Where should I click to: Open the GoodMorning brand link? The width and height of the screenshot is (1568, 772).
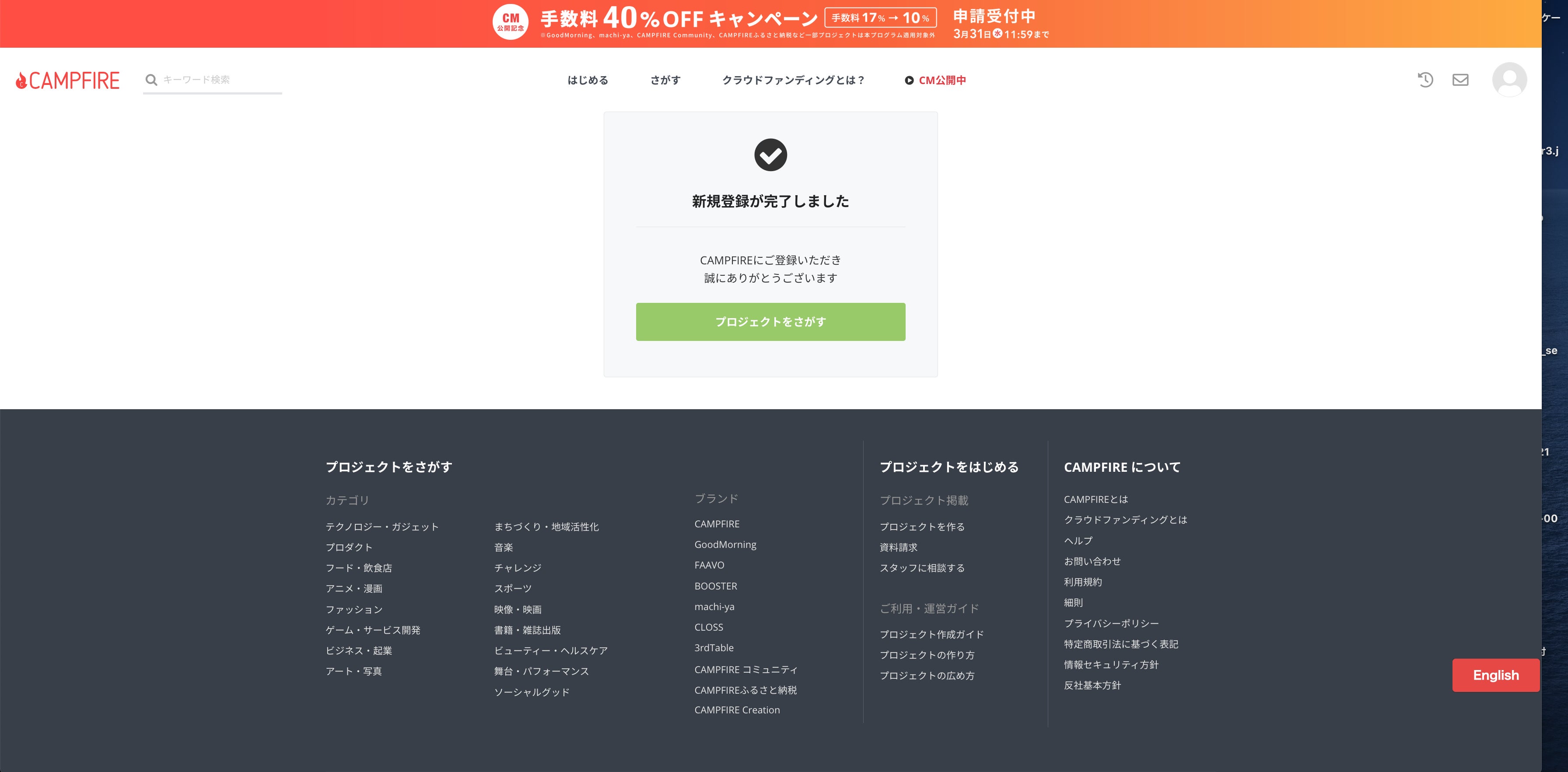(725, 544)
